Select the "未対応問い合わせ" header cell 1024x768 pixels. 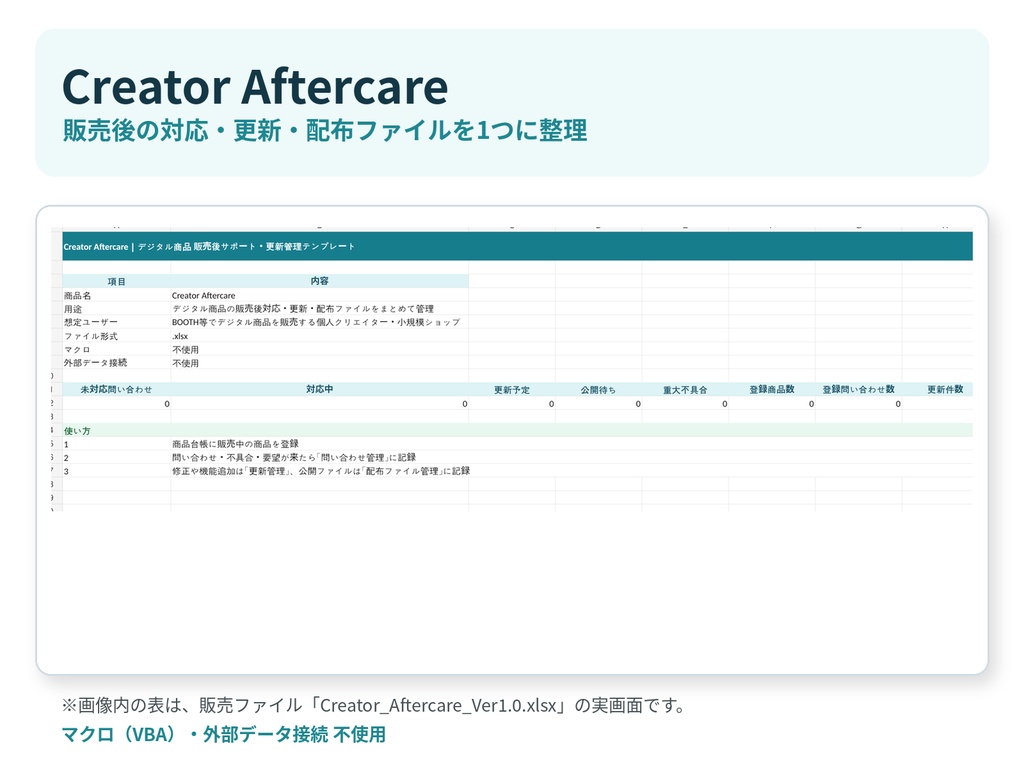[x=116, y=389]
